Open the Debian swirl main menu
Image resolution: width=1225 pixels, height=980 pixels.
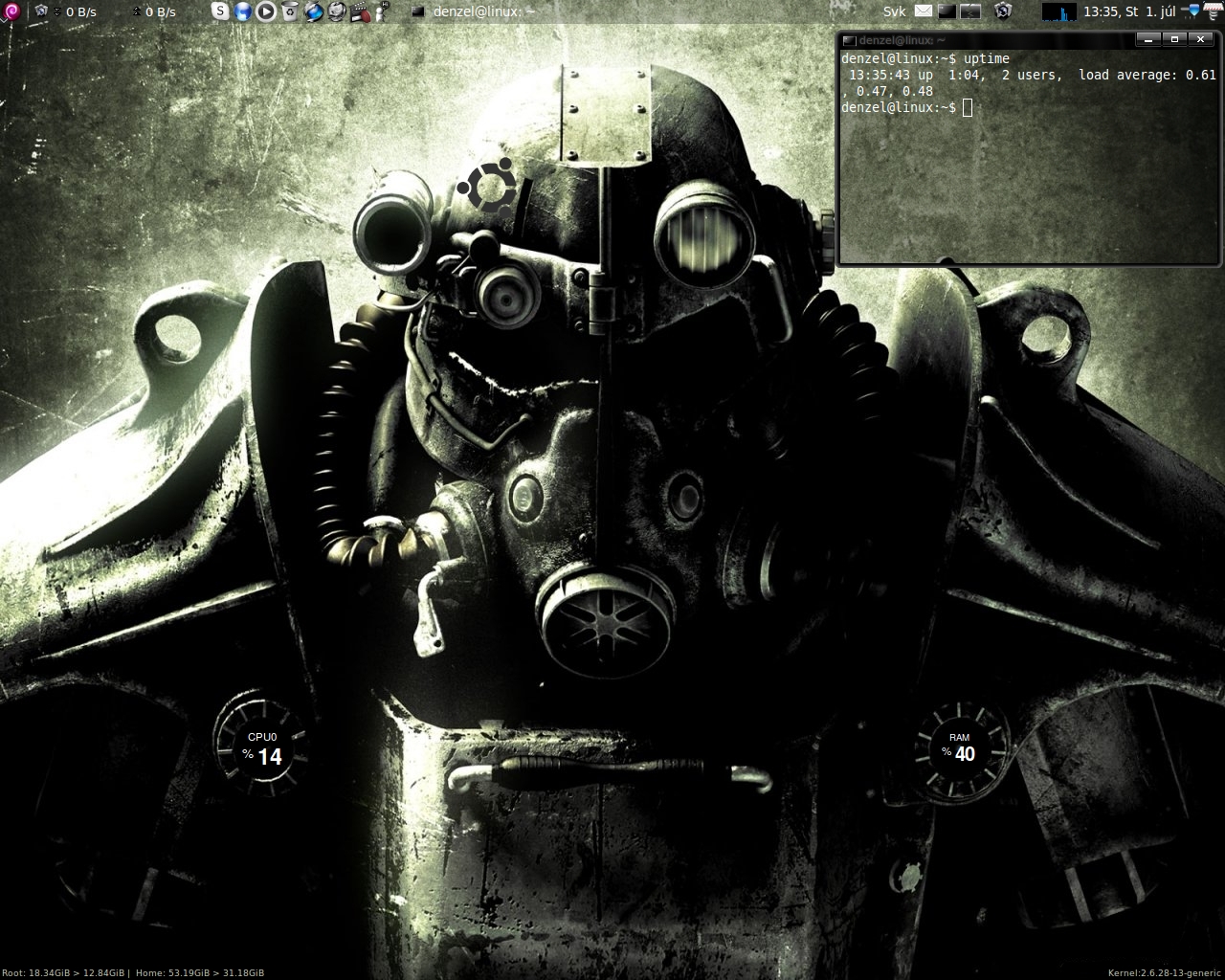[11, 11]
